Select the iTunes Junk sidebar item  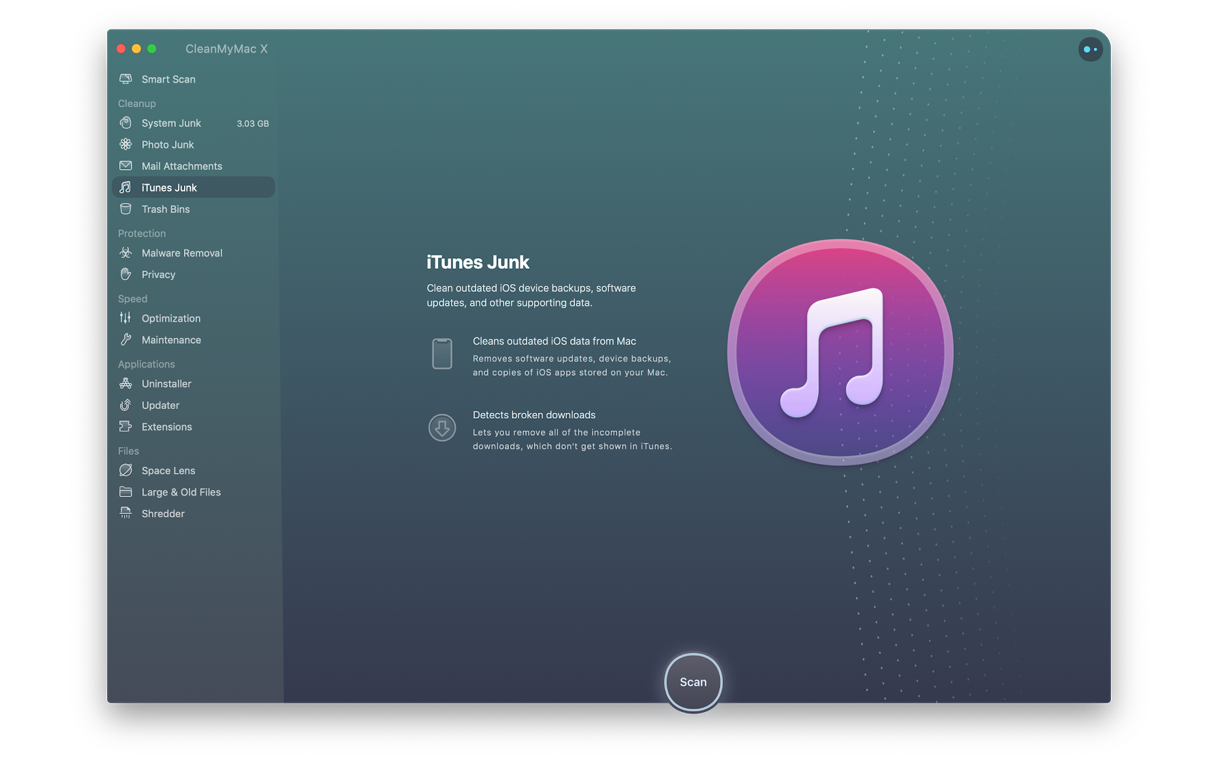coord(194,187)
